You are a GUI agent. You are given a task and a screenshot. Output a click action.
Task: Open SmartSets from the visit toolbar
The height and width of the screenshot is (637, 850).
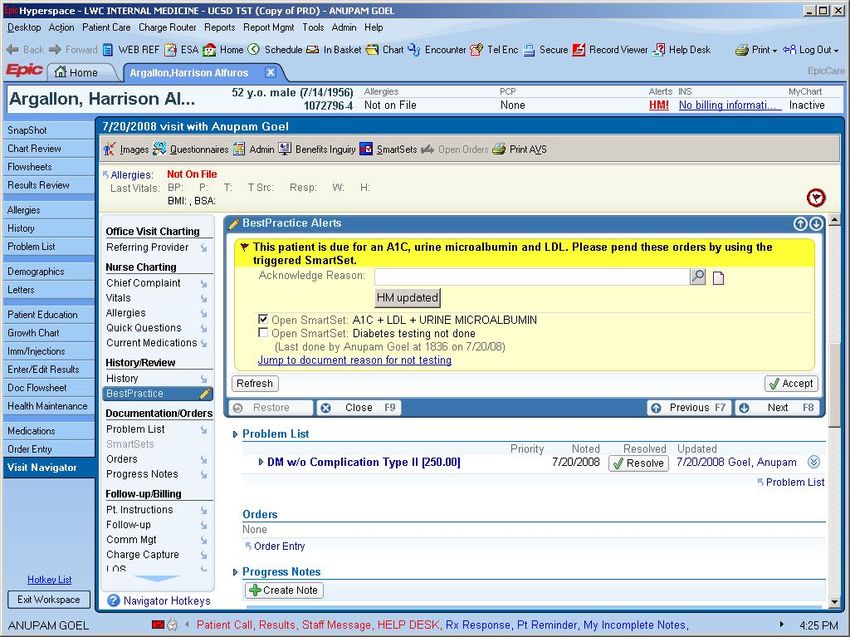388,149
